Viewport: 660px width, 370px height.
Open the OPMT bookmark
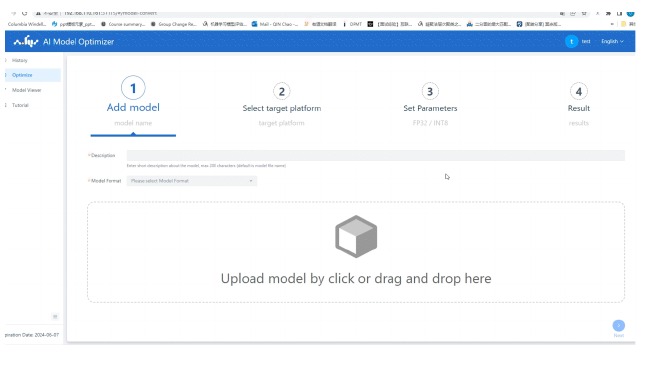[x=352, y=24]
